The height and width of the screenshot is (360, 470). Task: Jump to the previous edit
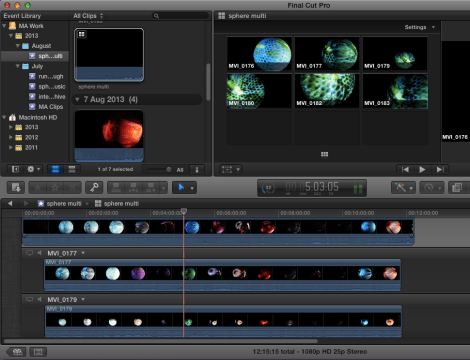coord(405,170)
